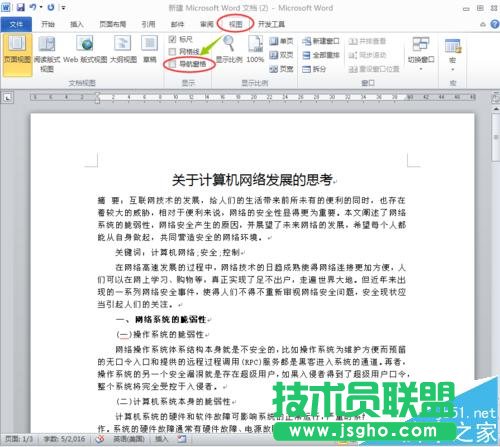The width and height of the screenshot is (500, 447).
Task: Open the 切换窗口 (Switch Windows) dropdown
Action: [x=421, y=53]
